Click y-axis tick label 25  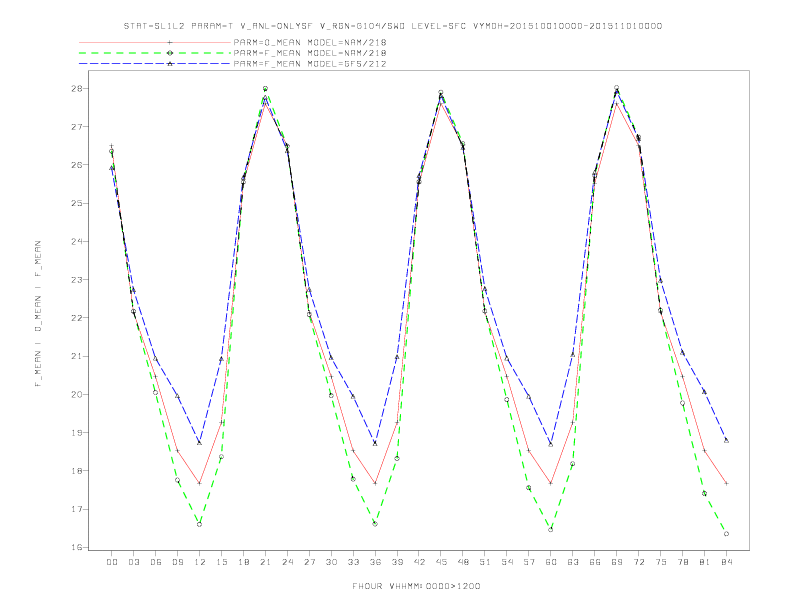(x=76, y=203)
